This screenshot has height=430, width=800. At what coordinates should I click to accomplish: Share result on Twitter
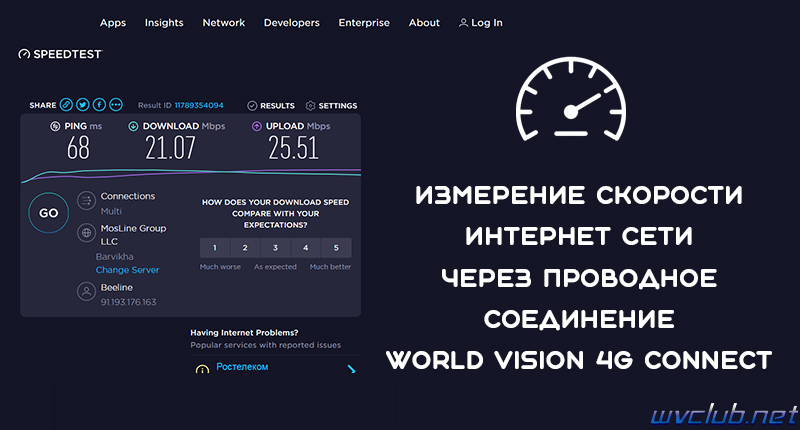click(x=83, y=105)
